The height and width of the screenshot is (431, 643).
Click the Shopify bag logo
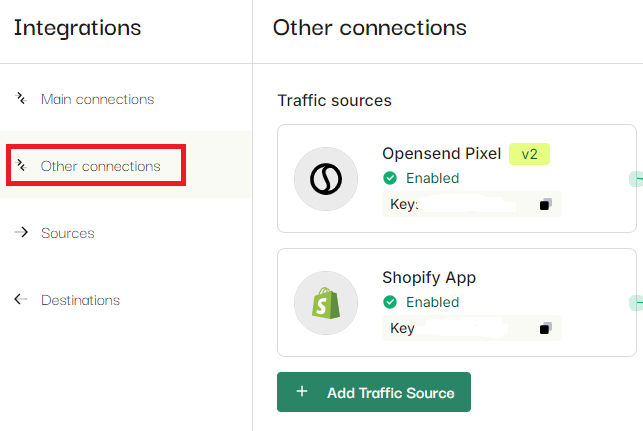pyautogui.click(x=326, y=303)
